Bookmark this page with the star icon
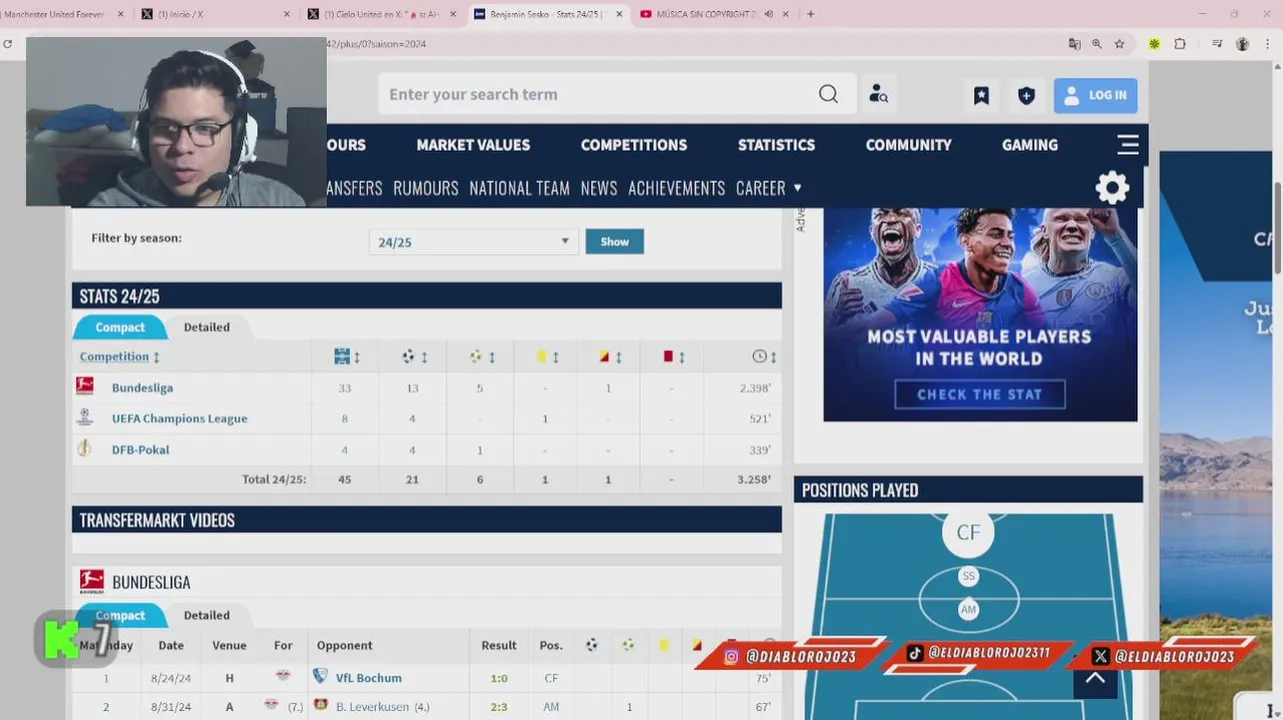The width and height of the screenshot is (1283, 720). pyautogui.click(x=1119, y=44)
